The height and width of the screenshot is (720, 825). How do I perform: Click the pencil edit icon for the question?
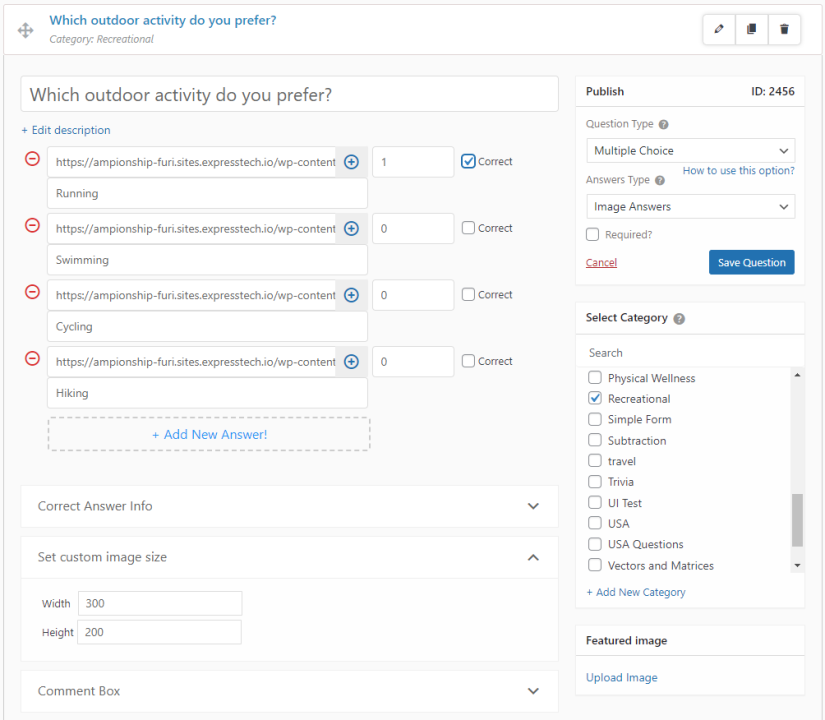click(718, 29)
